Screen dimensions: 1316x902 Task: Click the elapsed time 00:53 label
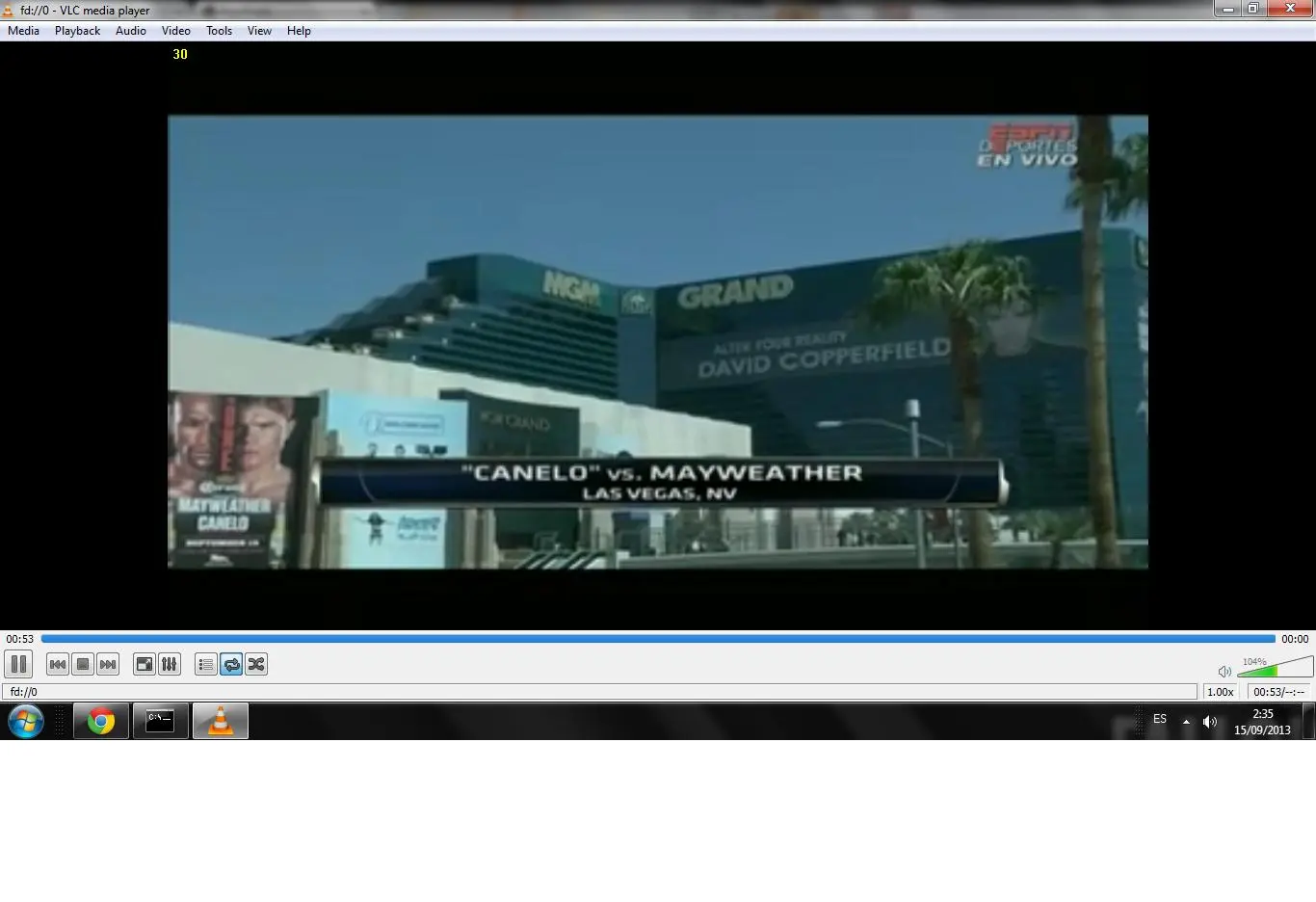tap(19, 639)
